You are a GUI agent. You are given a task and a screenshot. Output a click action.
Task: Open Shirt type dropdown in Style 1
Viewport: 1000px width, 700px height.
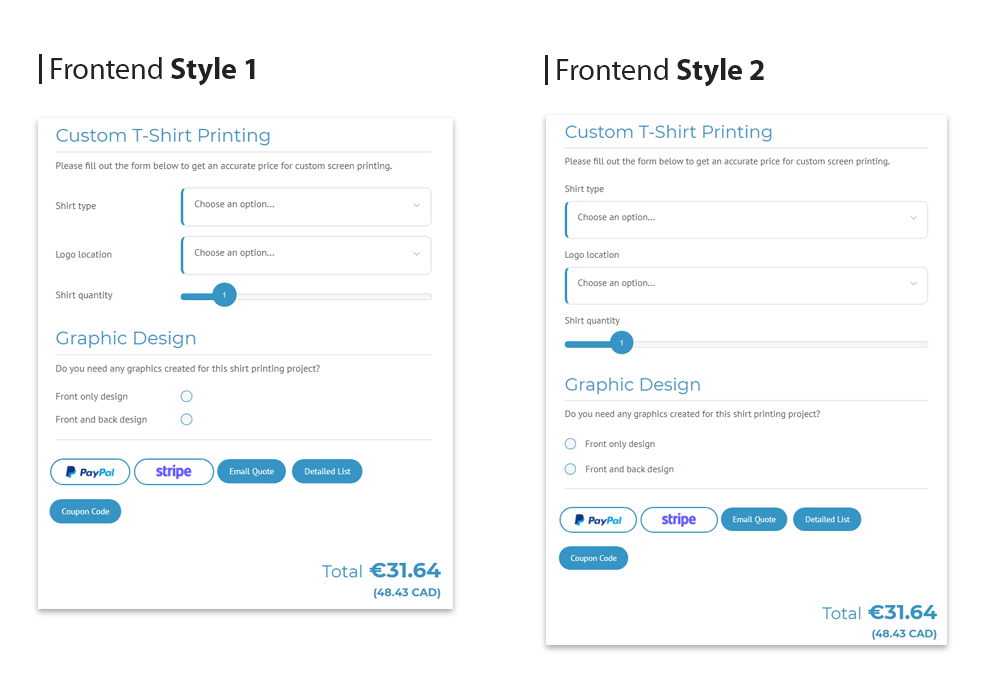[306, 207]
